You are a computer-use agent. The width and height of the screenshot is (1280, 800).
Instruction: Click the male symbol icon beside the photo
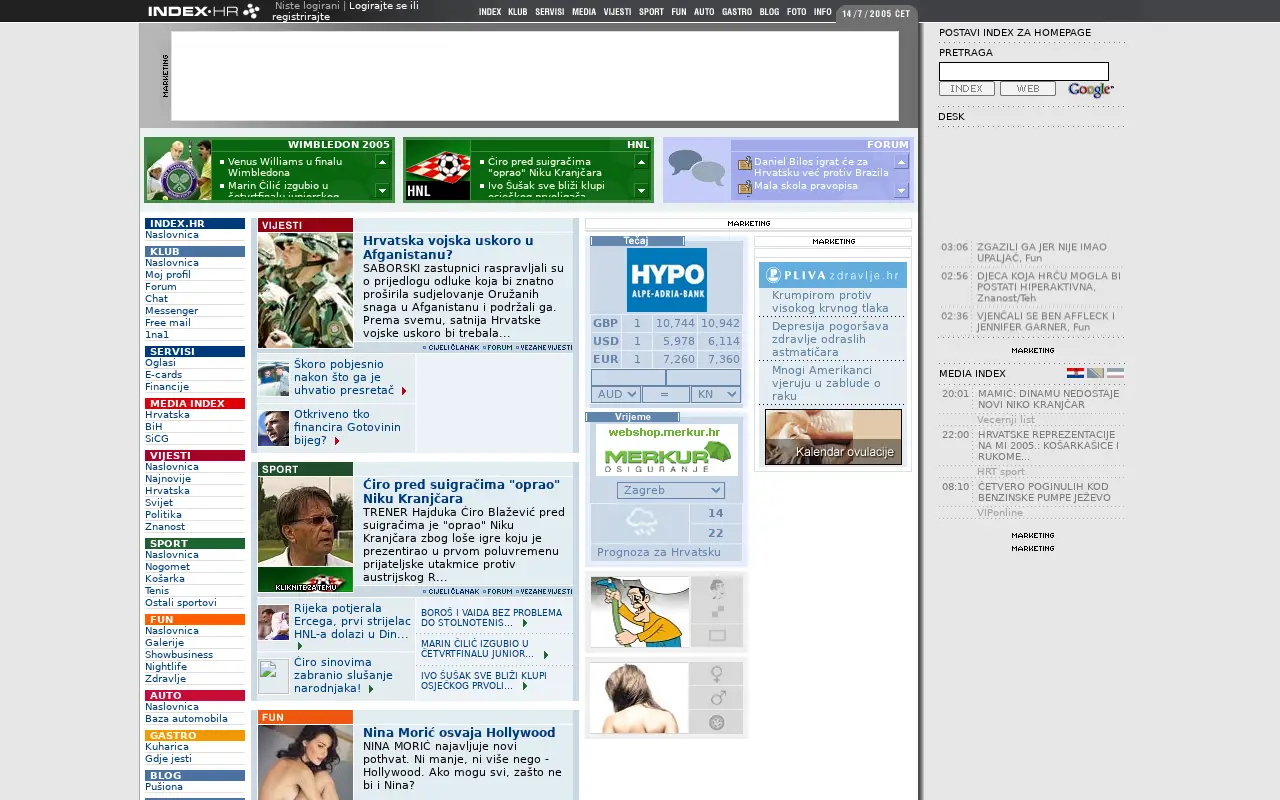[x=716, y=698]
